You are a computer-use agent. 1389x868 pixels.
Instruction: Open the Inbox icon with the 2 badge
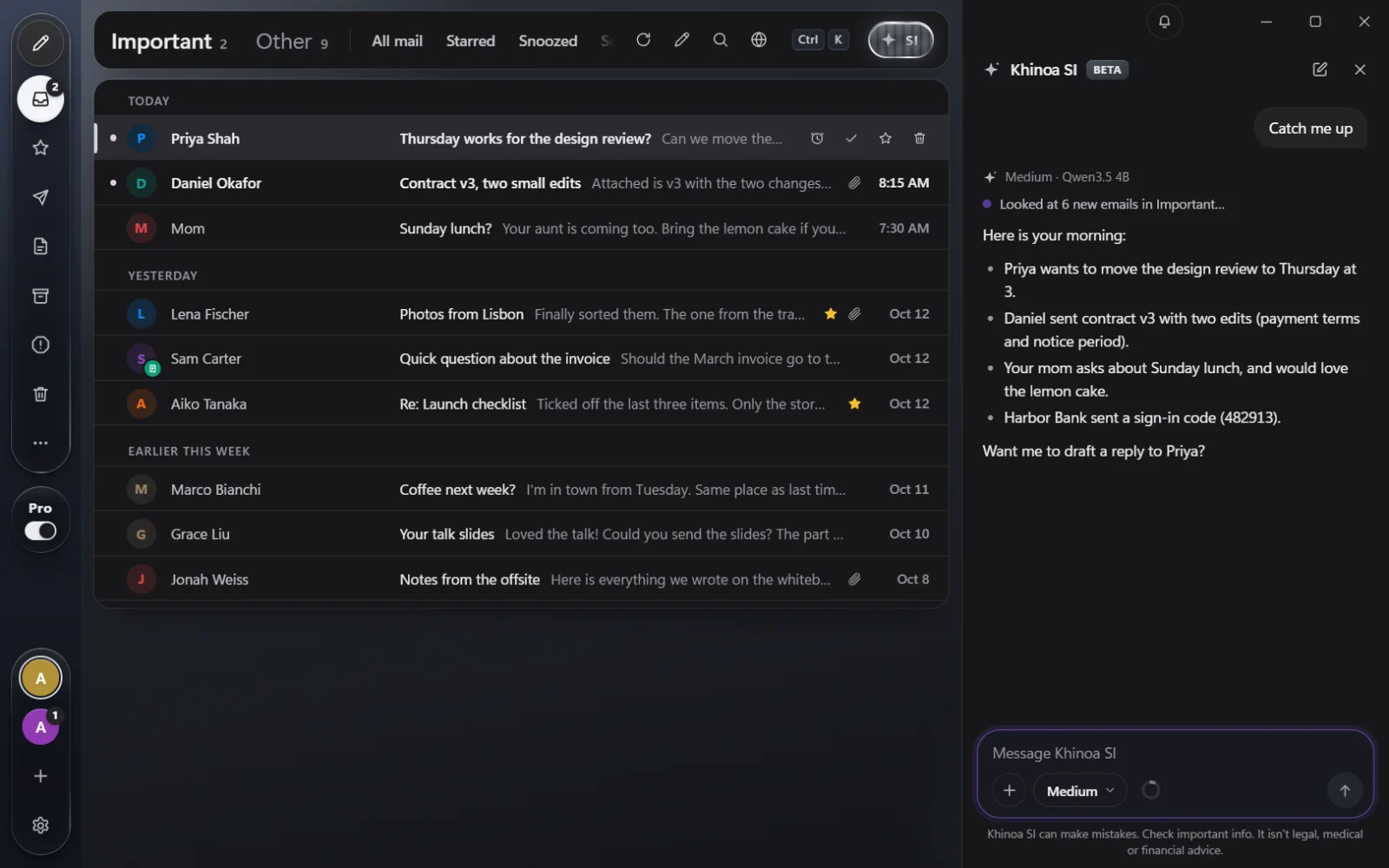[x=41, y=99]
